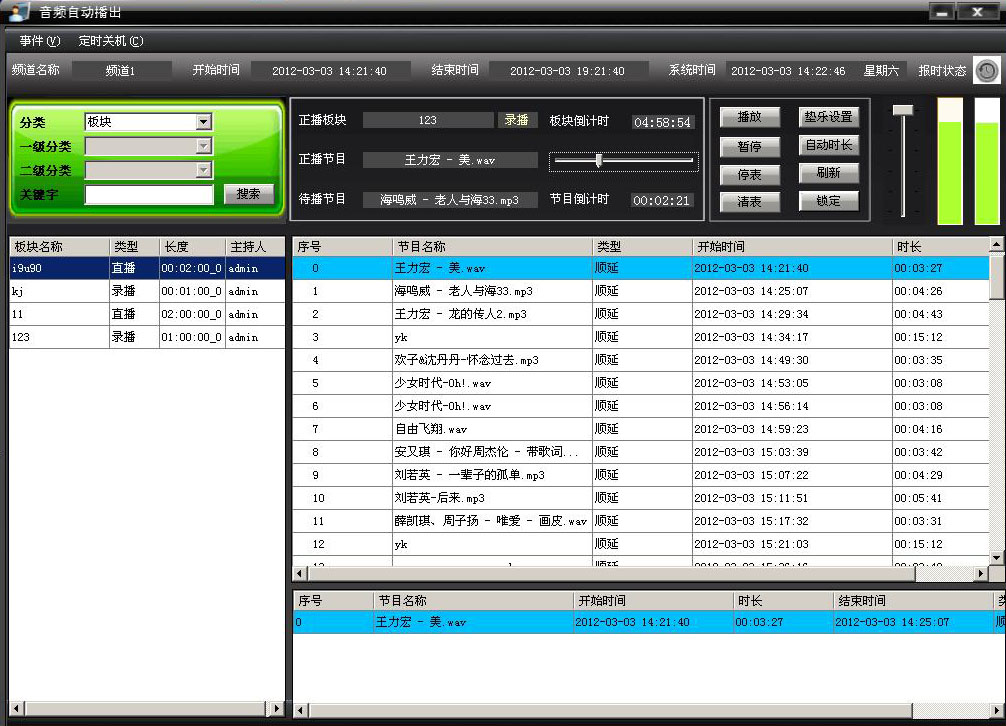Click the 时长 header in playlist table
Image resolution: width=1006 pixels, height=726 pixels.
pyautogui.click(x=941, y=247)
